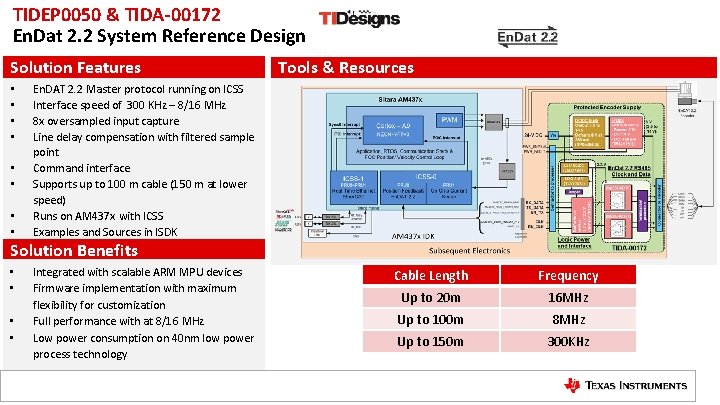This screenshot has width=720, height=405.
Task: Click the "Protected Encoder Supply" label
Action: [x=607, y=107]
